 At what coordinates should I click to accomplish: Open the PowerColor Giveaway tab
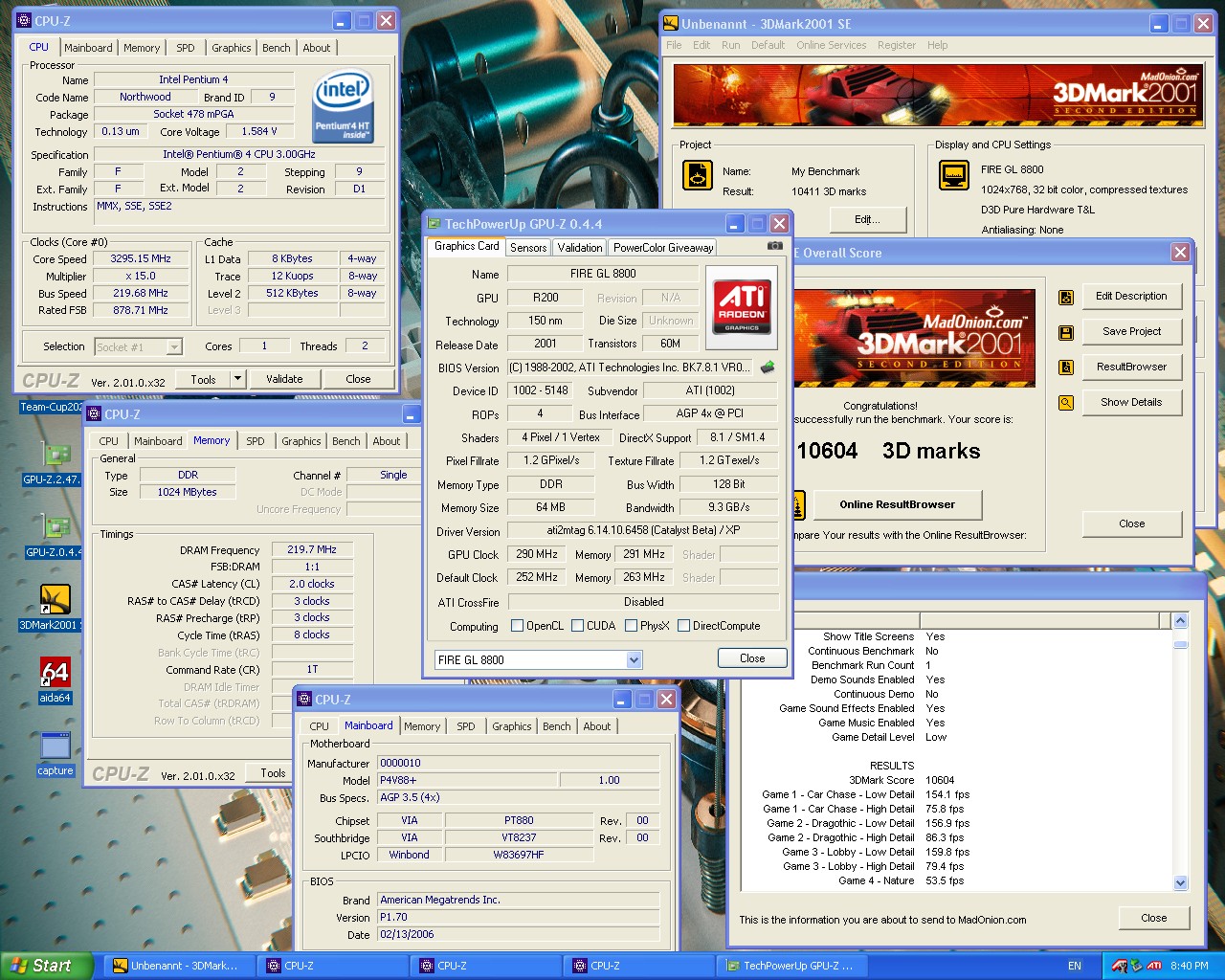pyautogui.click(x=663, y=247)
